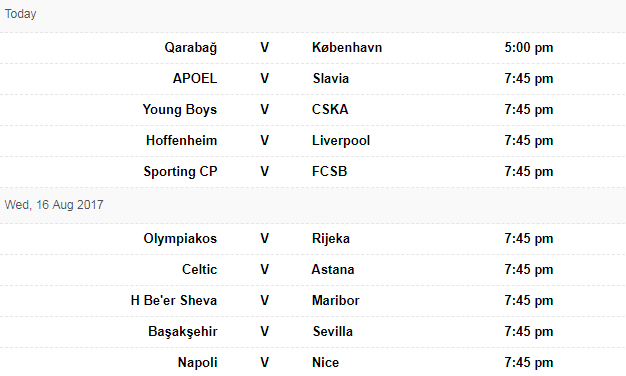Select Celtic in Wednesday's fixtures

[199, 269]
